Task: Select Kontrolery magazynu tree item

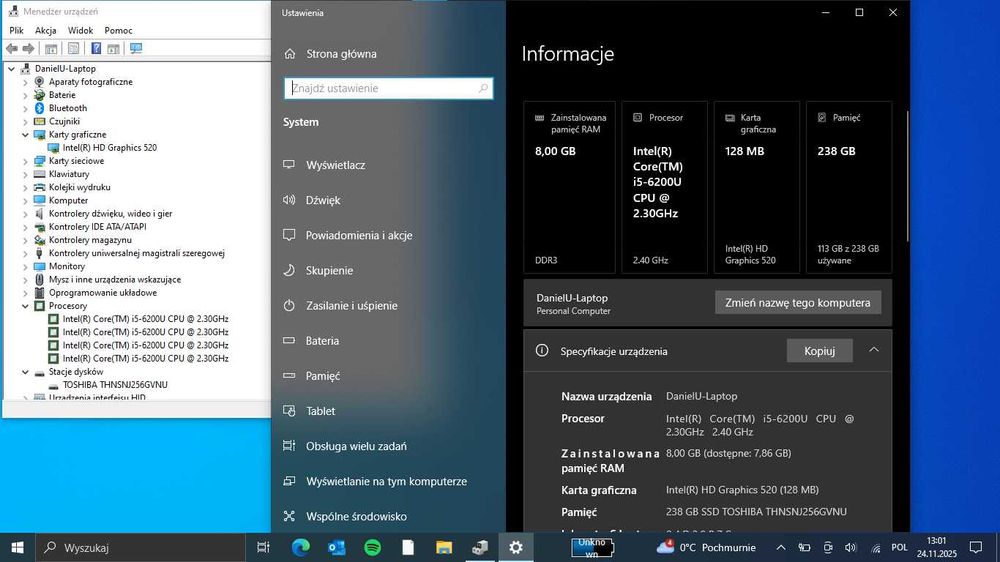Action: 90,240
